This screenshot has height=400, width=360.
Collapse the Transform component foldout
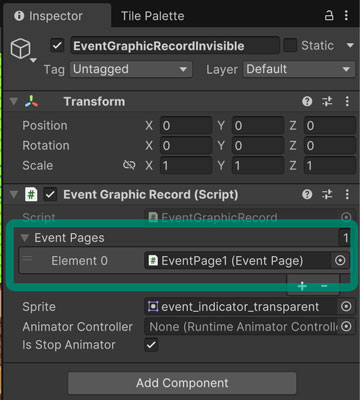pos(14,101)
